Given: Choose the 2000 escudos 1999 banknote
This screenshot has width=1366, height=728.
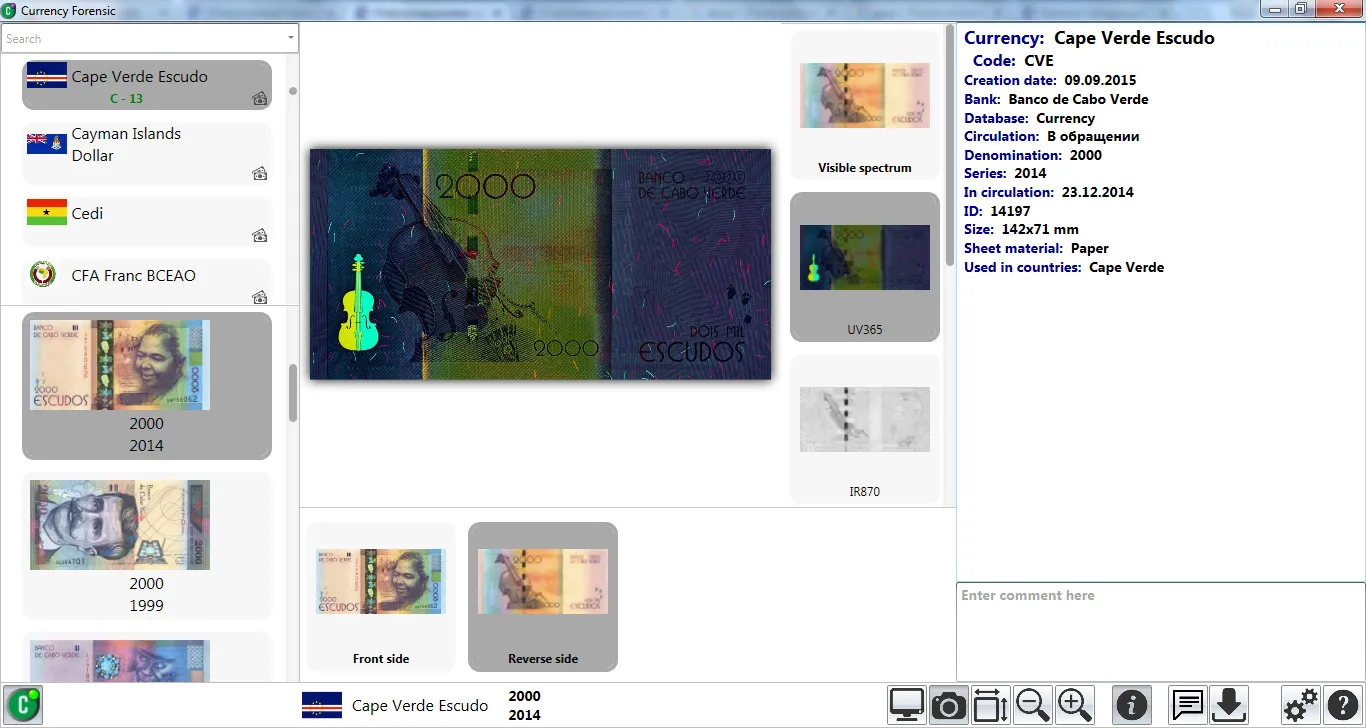Looking at the screenshot, I should pyautogui.click(x=147, y=545).
